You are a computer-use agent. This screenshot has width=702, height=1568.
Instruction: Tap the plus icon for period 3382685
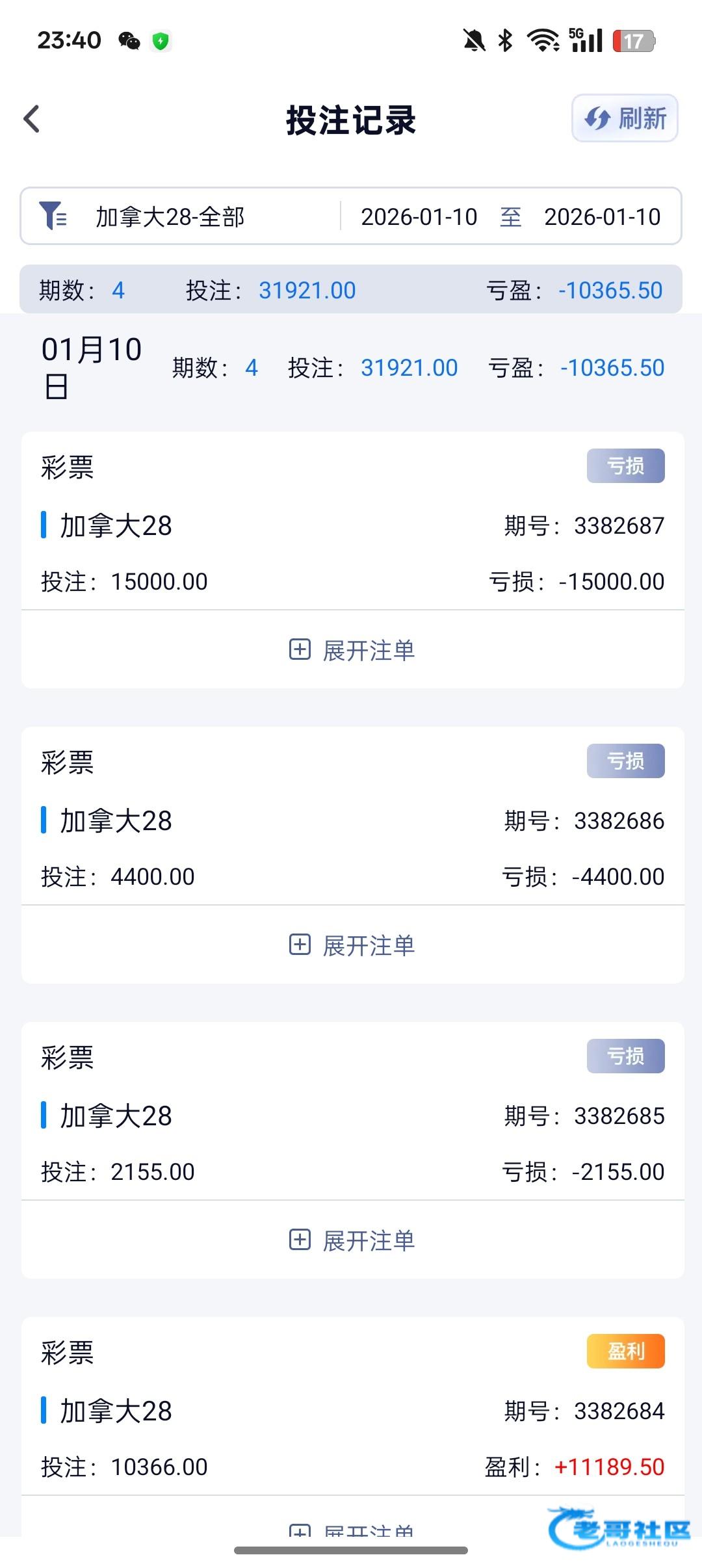pyautogui.click(x=300, y=1240)
